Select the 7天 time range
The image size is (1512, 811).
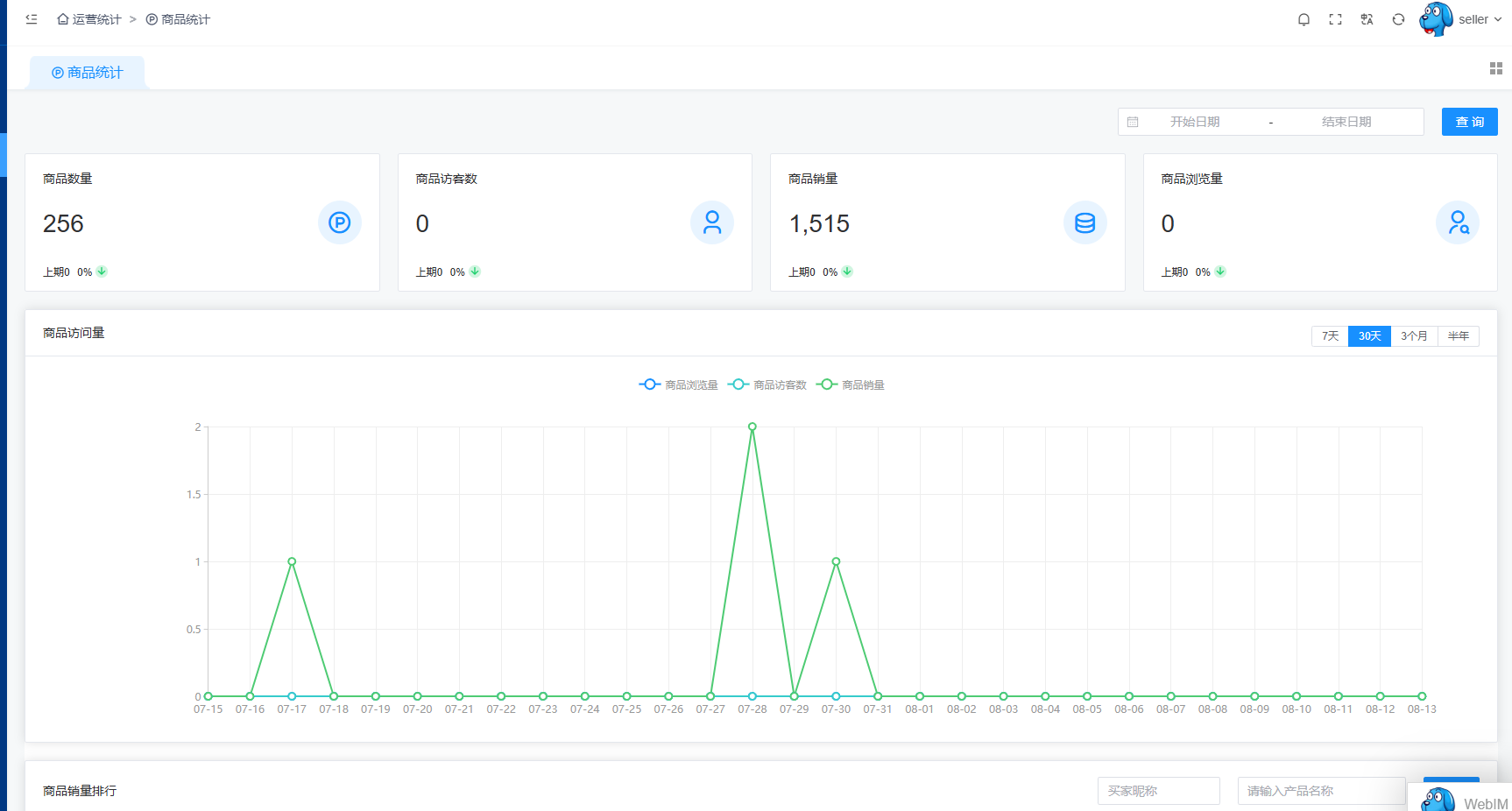pyautogui.click(x=1330, y=336)
